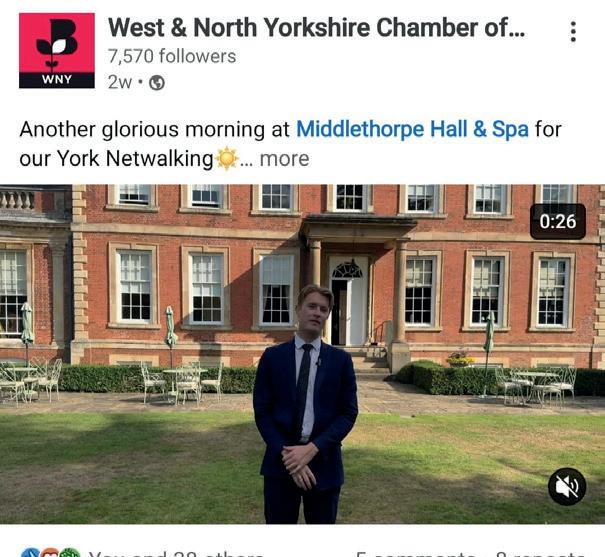Play the Middlethorpe Hall video

[302, 354]
